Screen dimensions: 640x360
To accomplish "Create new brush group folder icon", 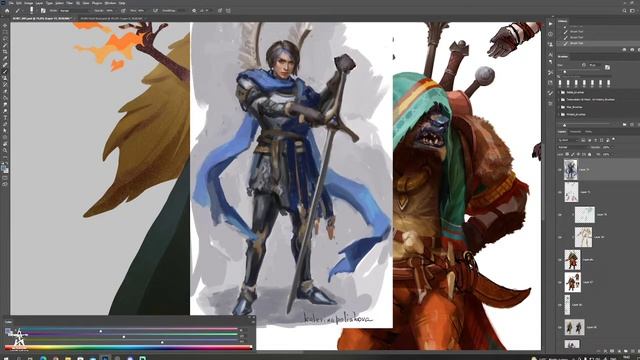I will click(624, 124).
